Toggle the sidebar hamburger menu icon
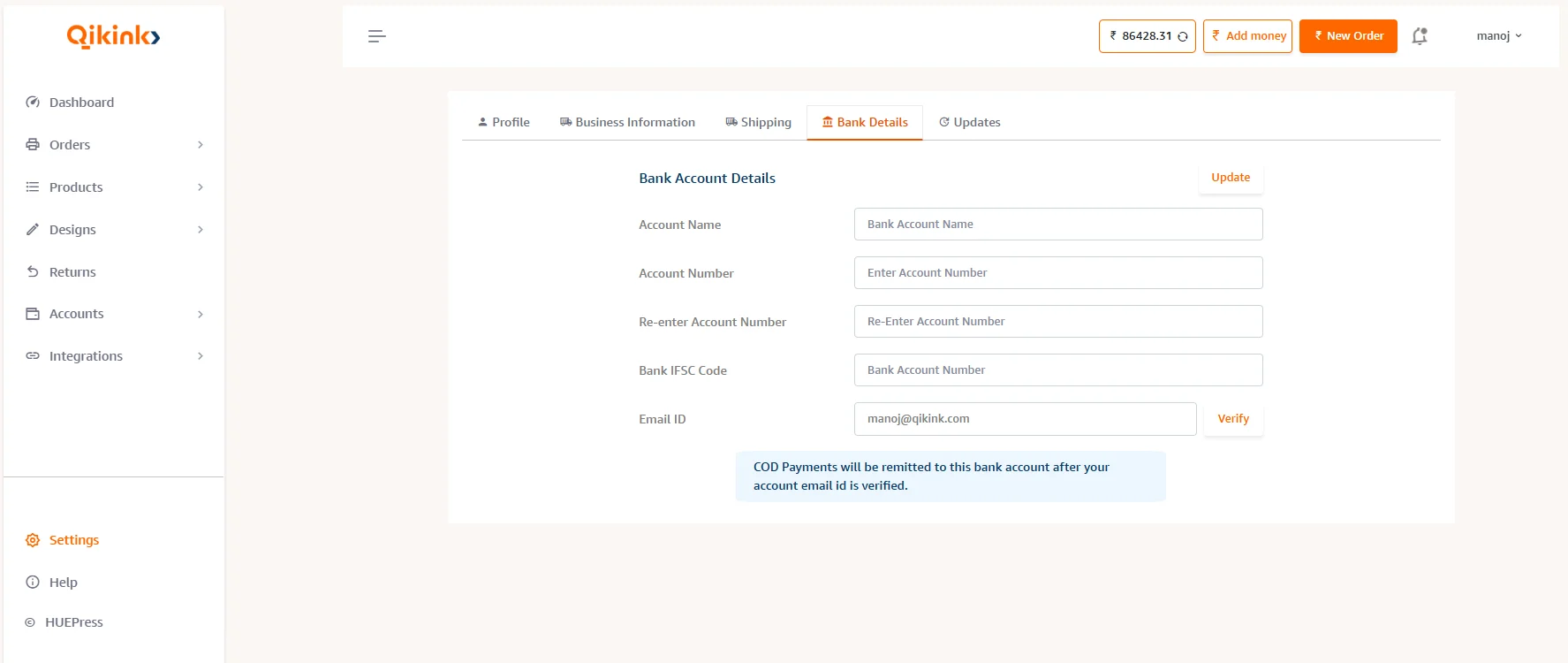This screenshot has height=663, width=1568. coord(377,36)
